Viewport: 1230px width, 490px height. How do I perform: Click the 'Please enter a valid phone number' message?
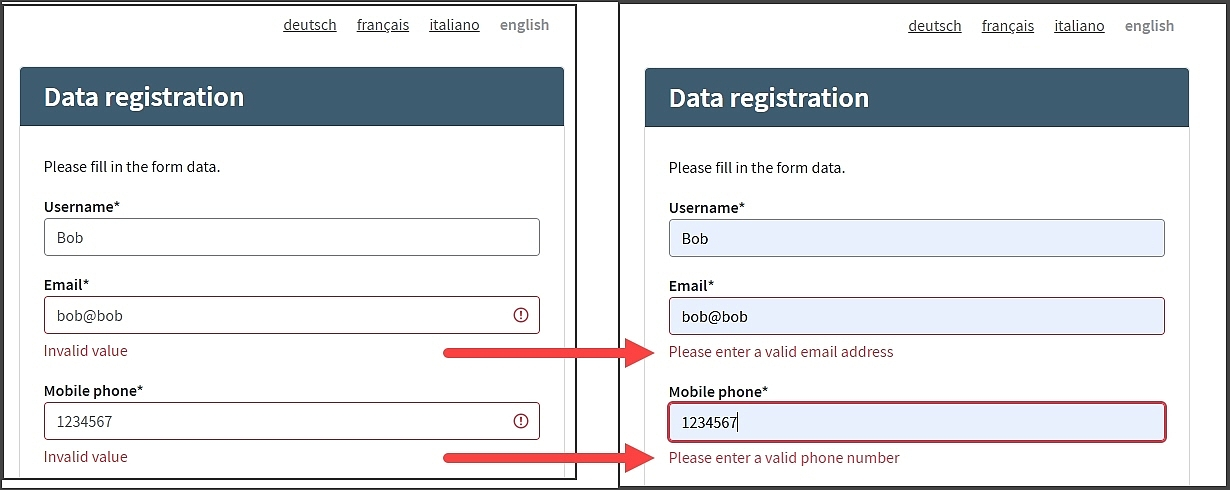coord(784,458)
